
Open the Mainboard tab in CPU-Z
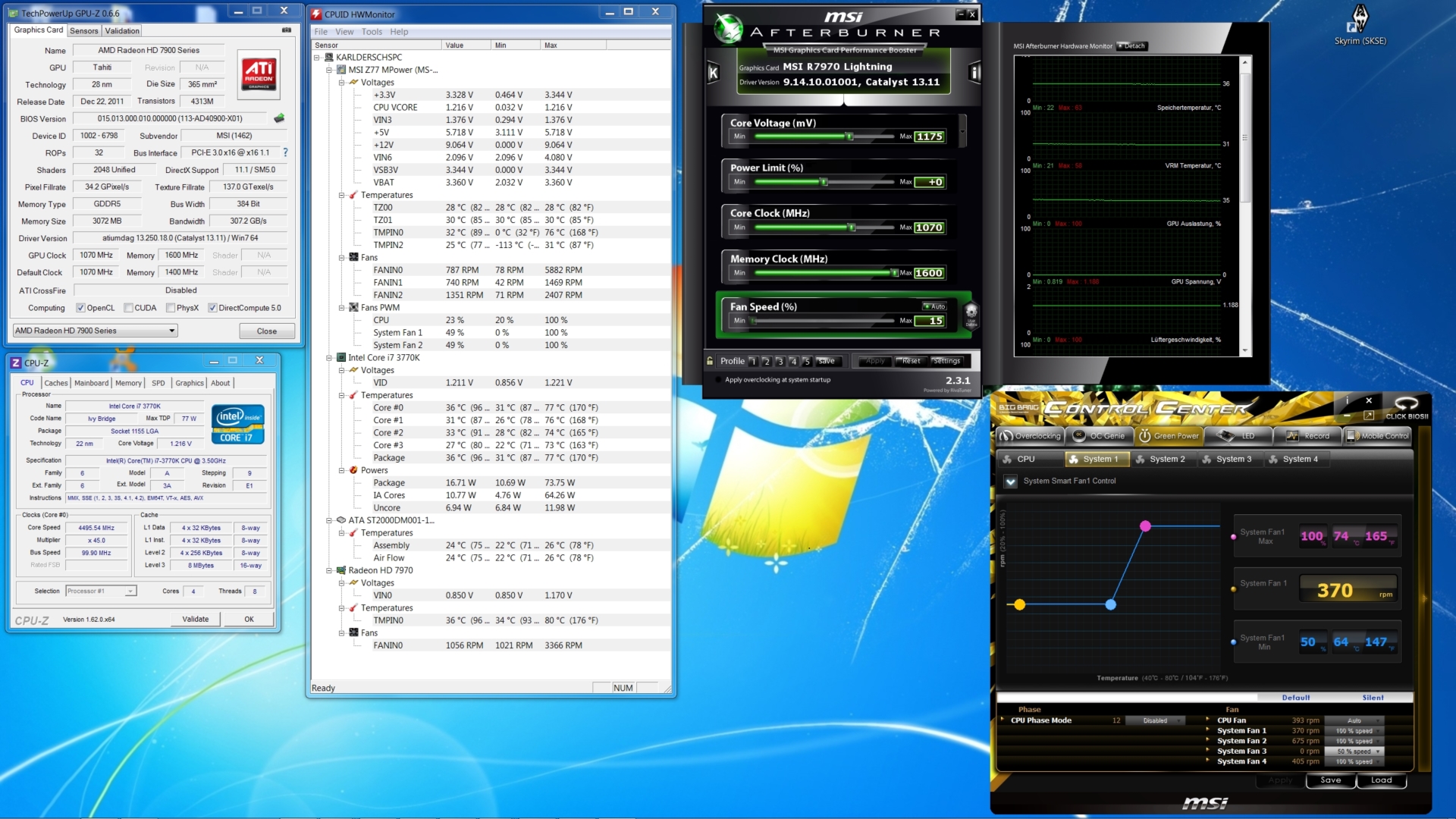pyautogui.click(x=91, y=383)
